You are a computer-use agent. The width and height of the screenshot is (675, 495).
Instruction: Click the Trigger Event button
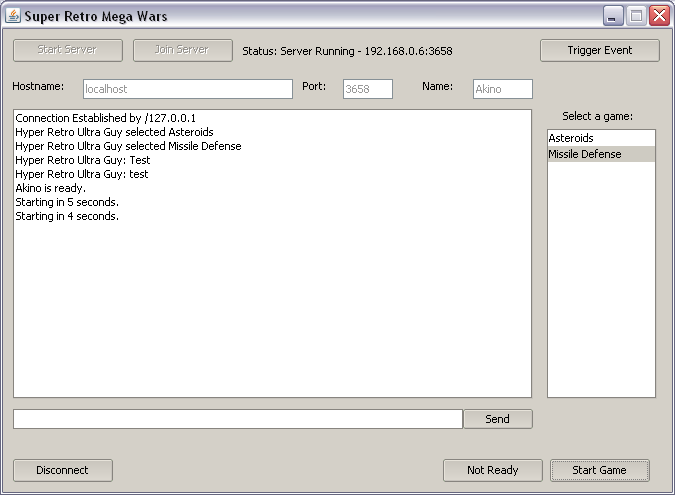pyautogui.click(x=600, y=50)
